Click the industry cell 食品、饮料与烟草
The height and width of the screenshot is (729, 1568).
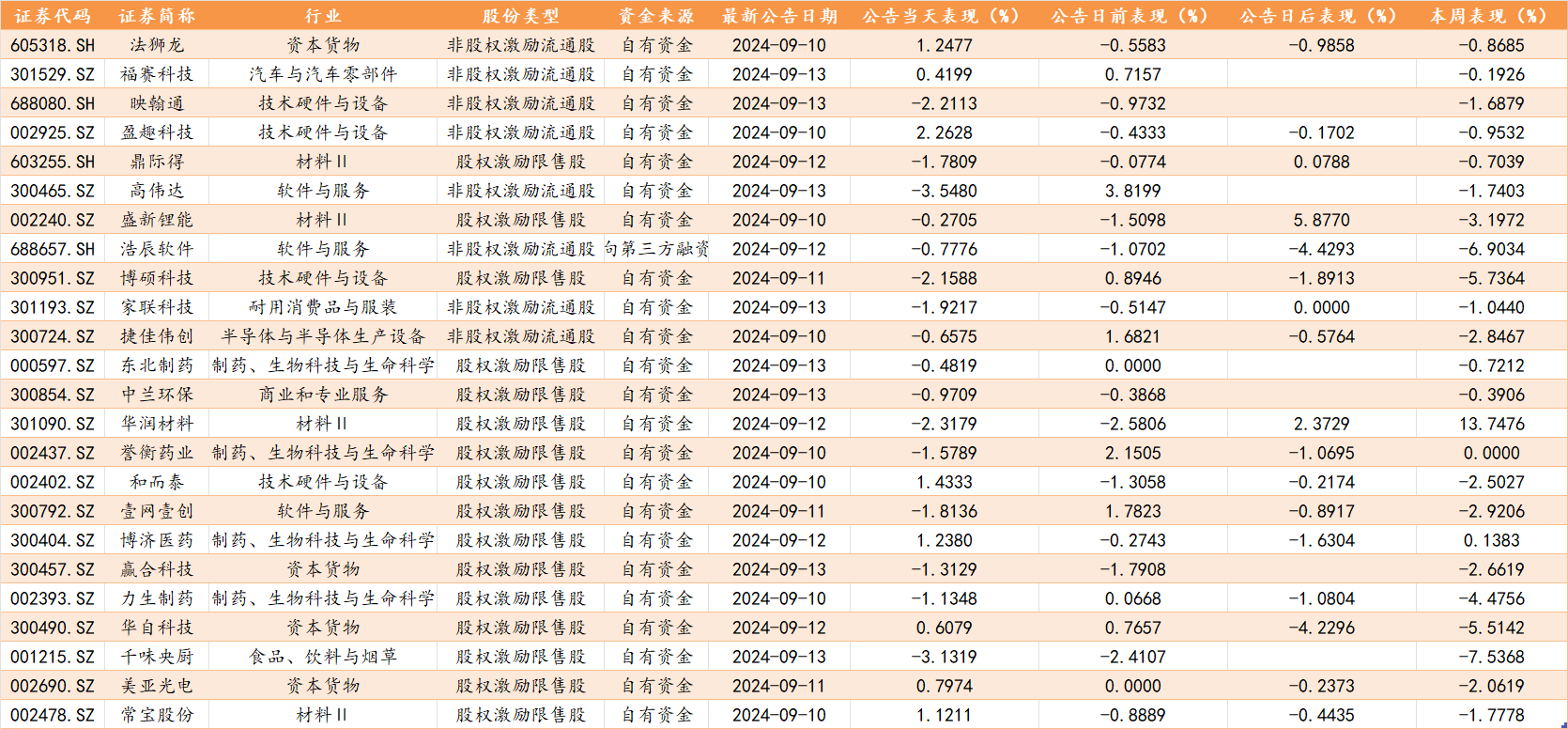(323, 657)
